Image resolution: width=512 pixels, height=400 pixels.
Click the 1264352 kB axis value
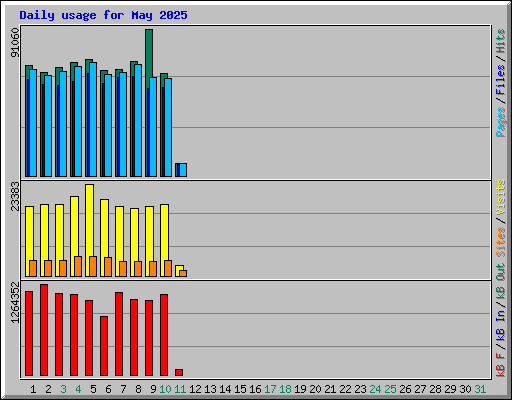pos(15,302)
